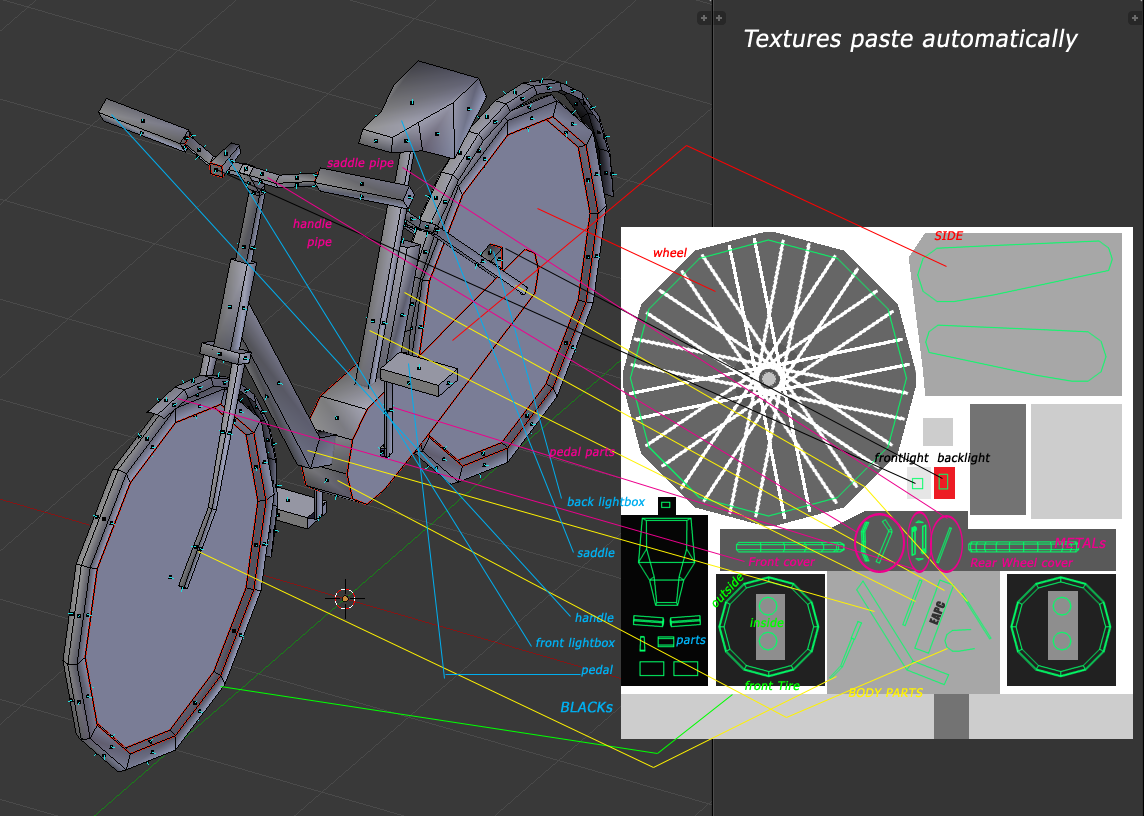
Task: Click the 'BLACKs' label
Action: coord(586,707)
